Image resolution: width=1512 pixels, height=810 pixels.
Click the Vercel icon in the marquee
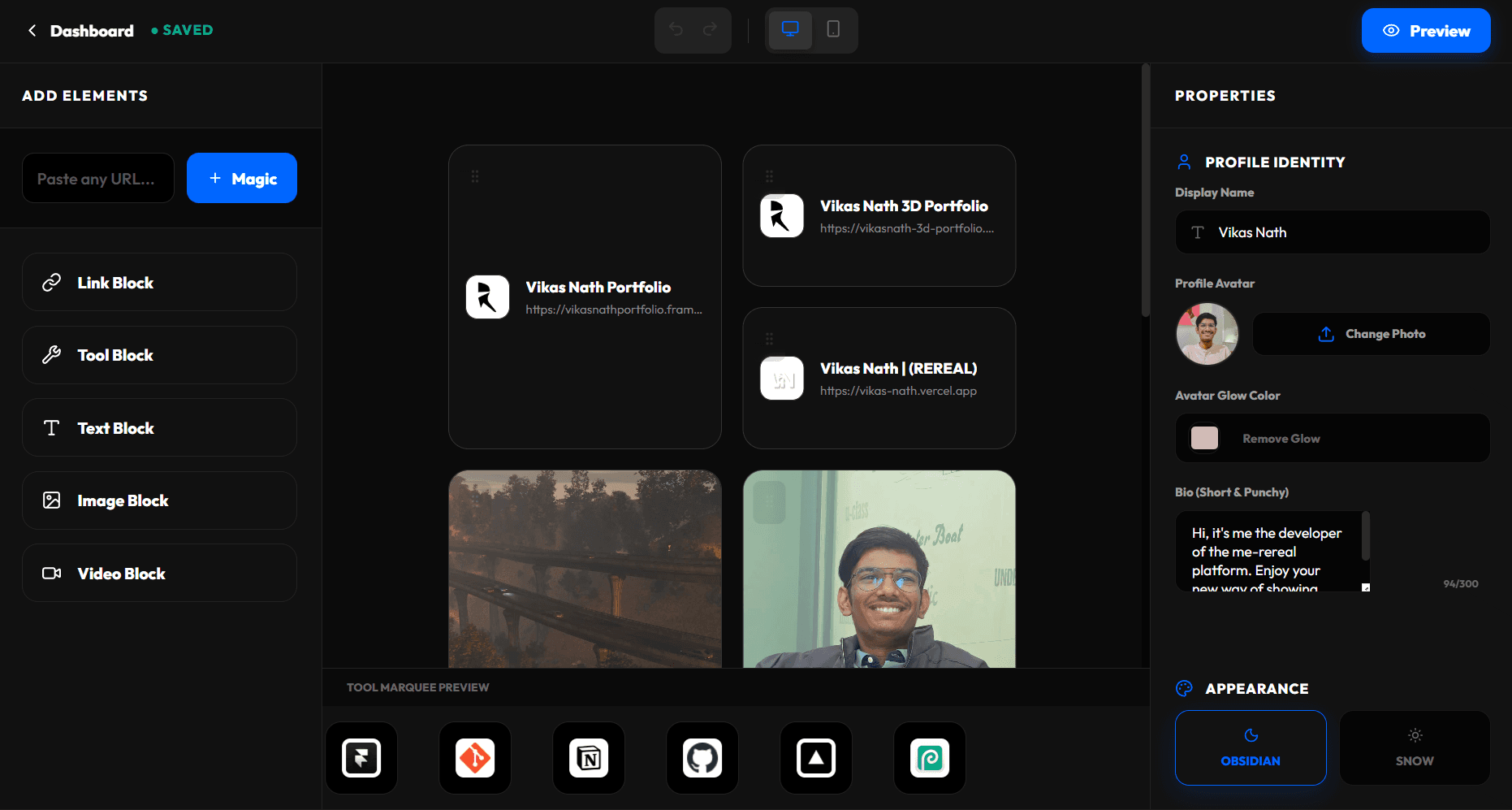coord(815,757)
